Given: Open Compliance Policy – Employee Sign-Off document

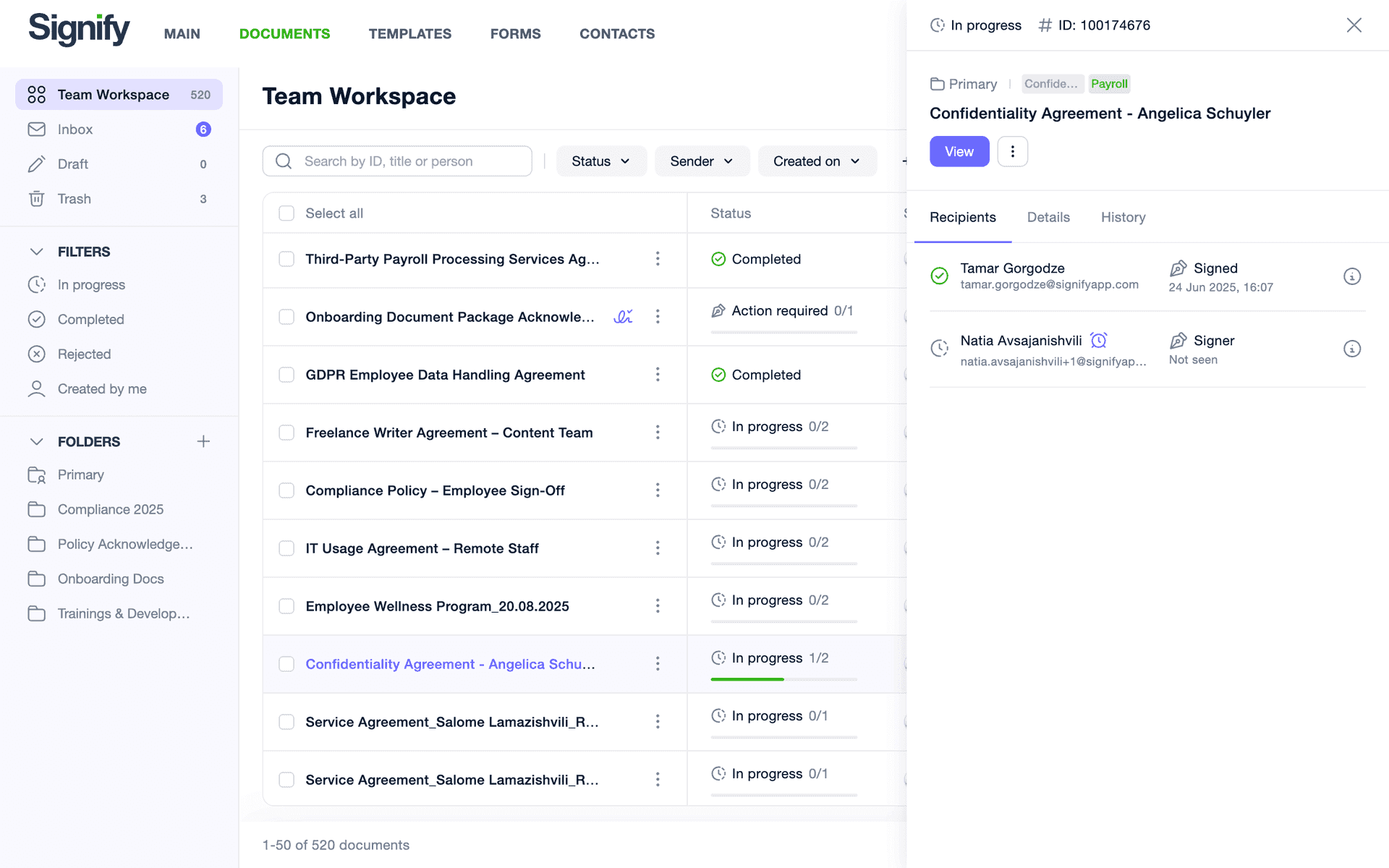Looking at the screenshot, I should click(x=435, y=490).
